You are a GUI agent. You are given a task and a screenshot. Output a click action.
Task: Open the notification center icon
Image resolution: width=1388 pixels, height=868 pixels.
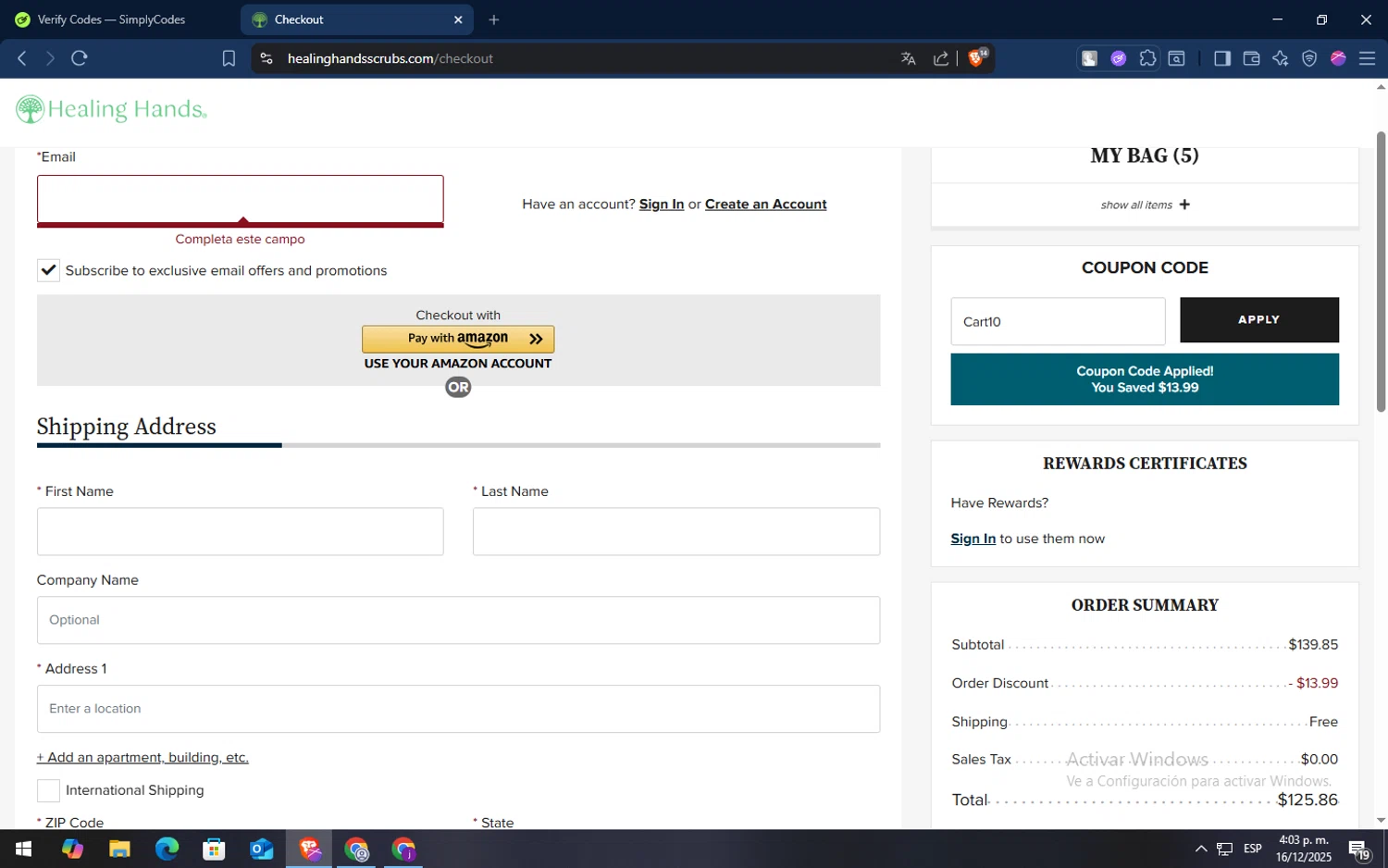pos(1359,849)
